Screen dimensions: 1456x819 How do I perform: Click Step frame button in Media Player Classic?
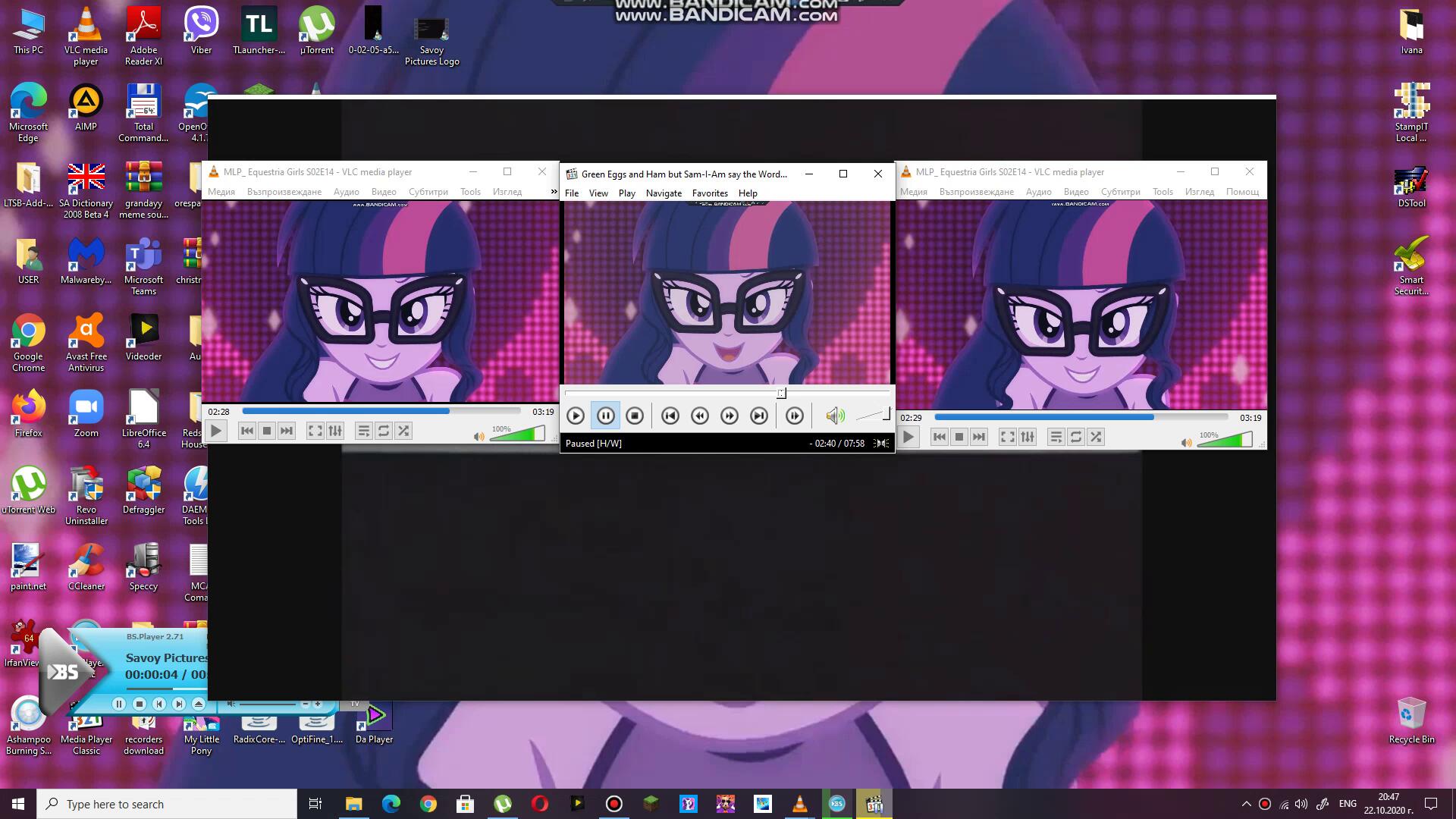point(794,416)
